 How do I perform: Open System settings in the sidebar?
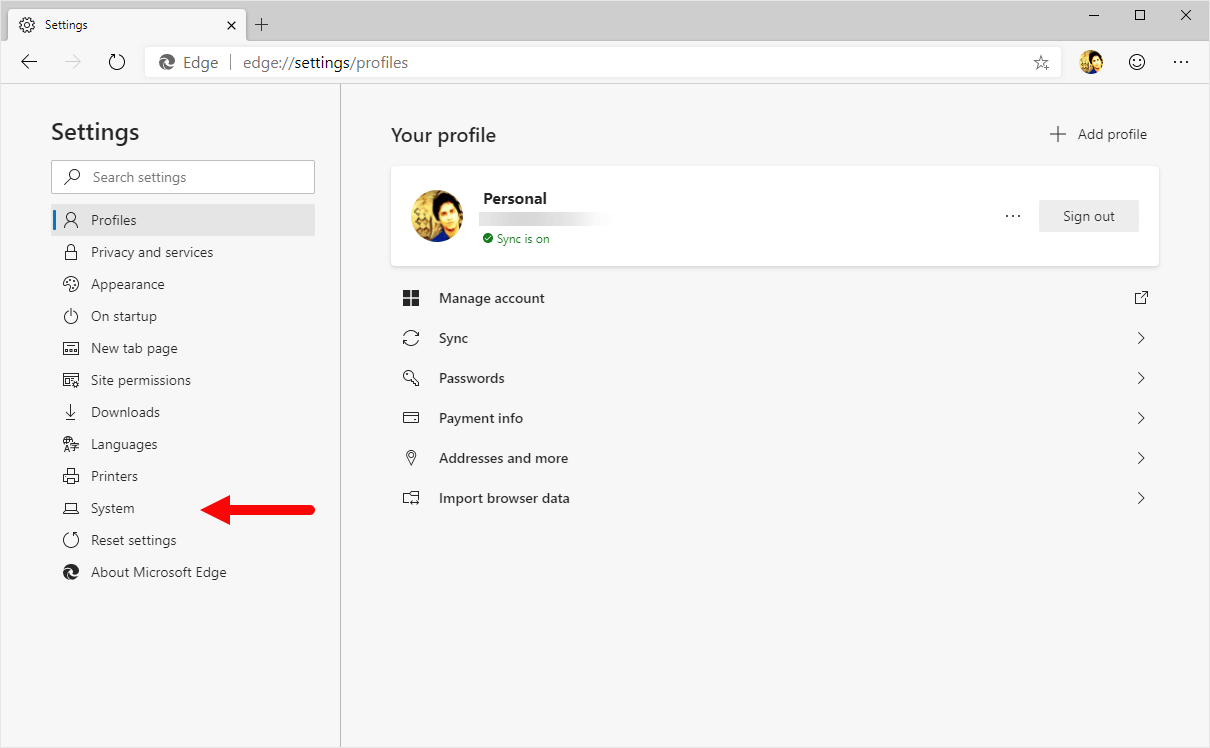click(x=183, y=508)
